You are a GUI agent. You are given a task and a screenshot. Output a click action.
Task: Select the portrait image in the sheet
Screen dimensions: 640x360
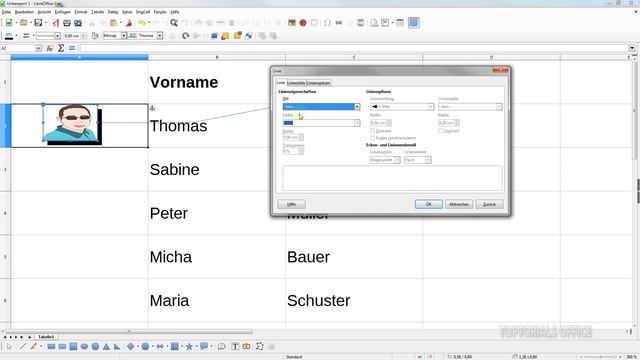click(70, 123)
